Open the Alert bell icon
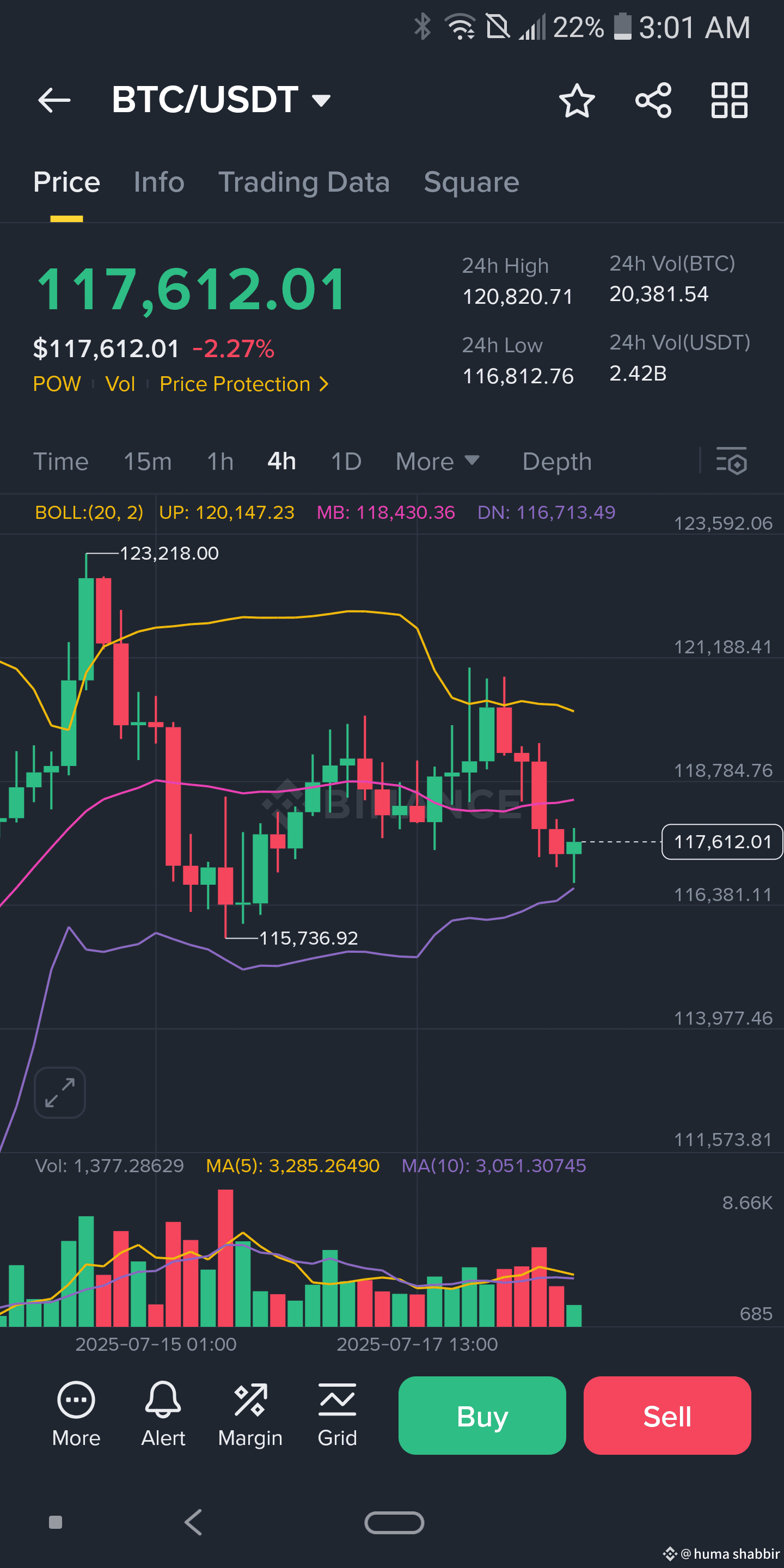Screen dimensions: 784x1568 (163, 1398)
